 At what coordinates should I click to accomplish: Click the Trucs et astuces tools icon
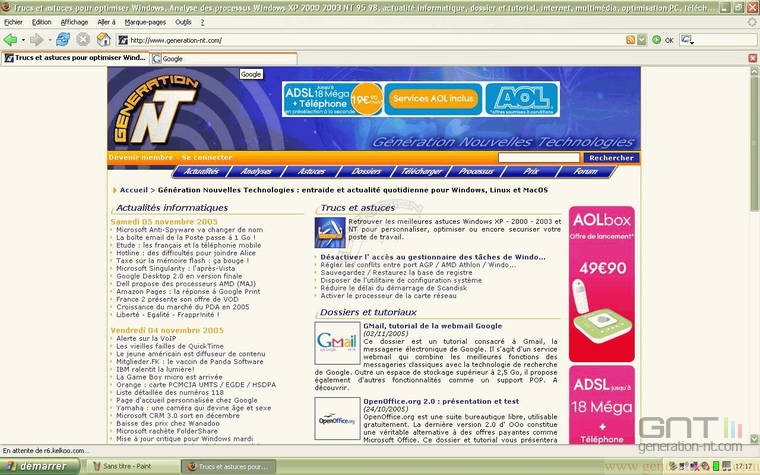click(x=330, y=233)
